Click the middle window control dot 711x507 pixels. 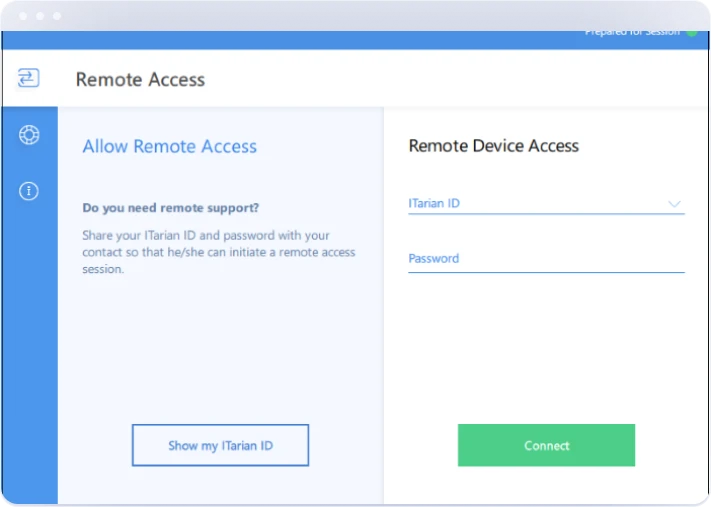click(39, 16)
